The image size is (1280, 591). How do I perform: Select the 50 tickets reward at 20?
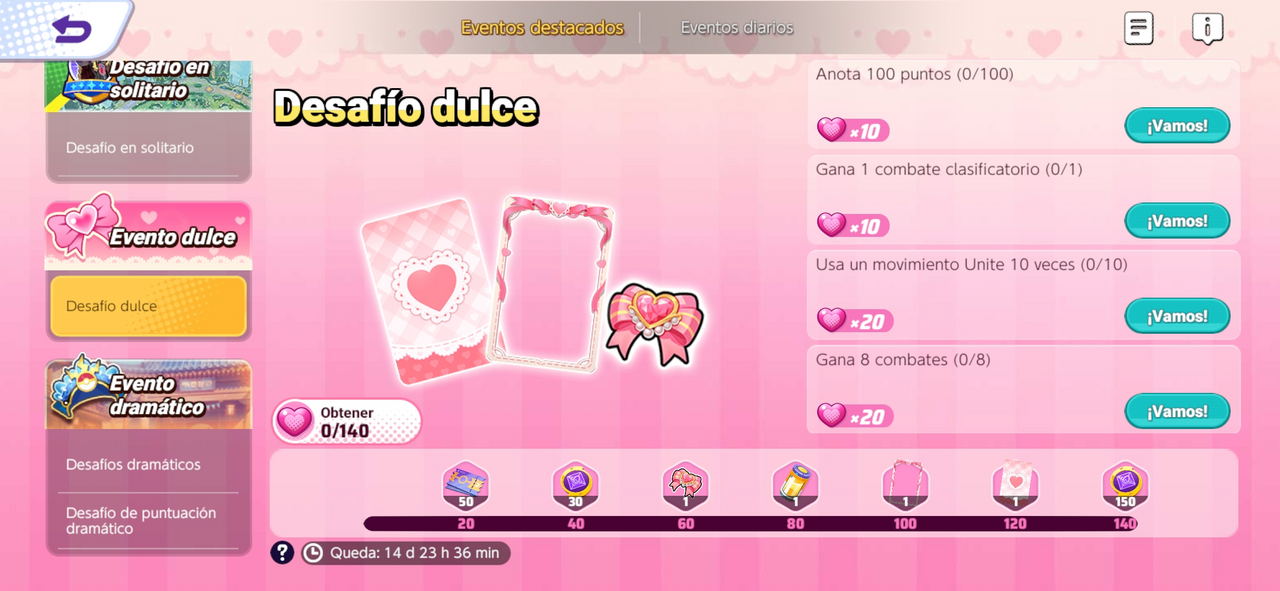(x=466, y=487)
